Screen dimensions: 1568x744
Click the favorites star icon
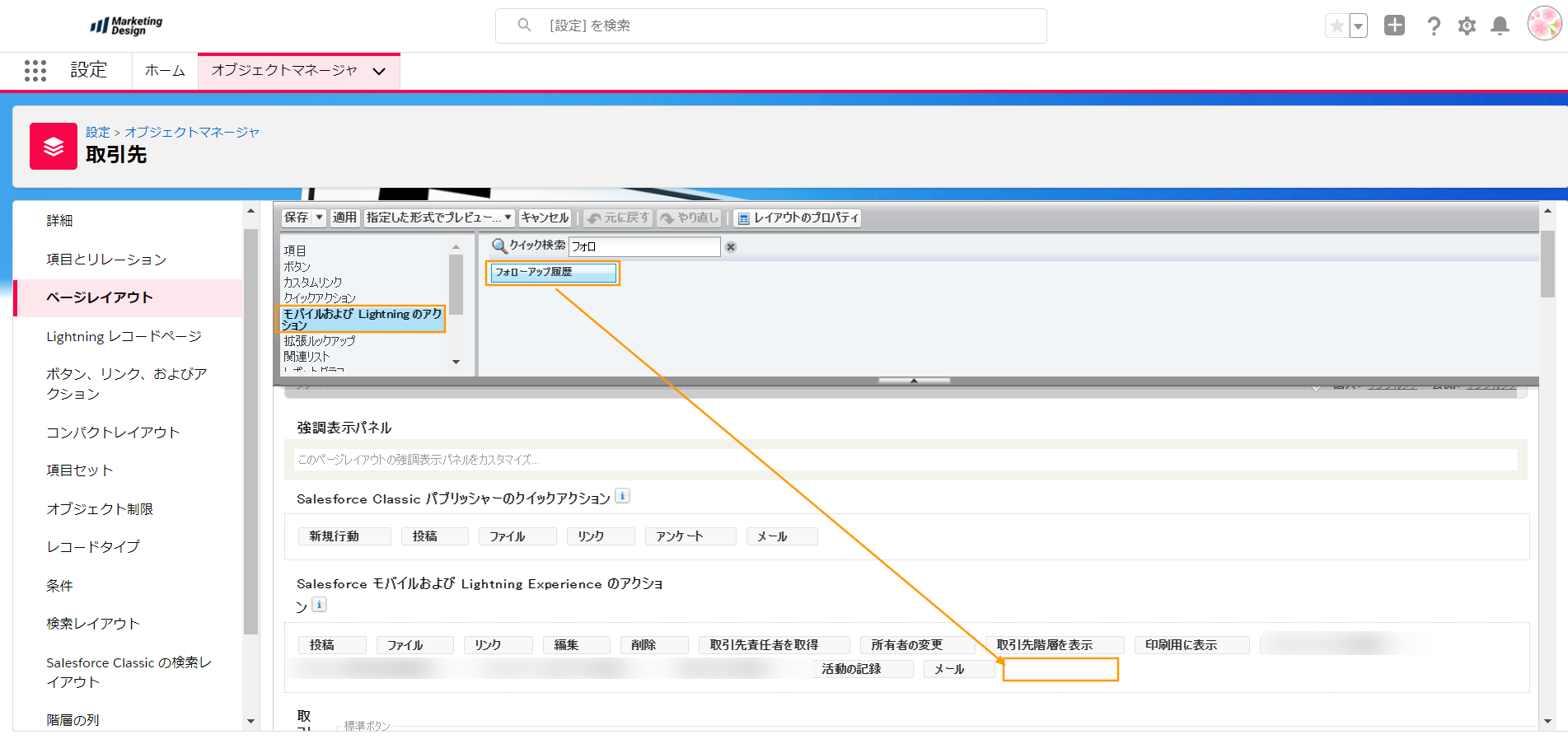pyautogui.click(x=1336, y=26)
